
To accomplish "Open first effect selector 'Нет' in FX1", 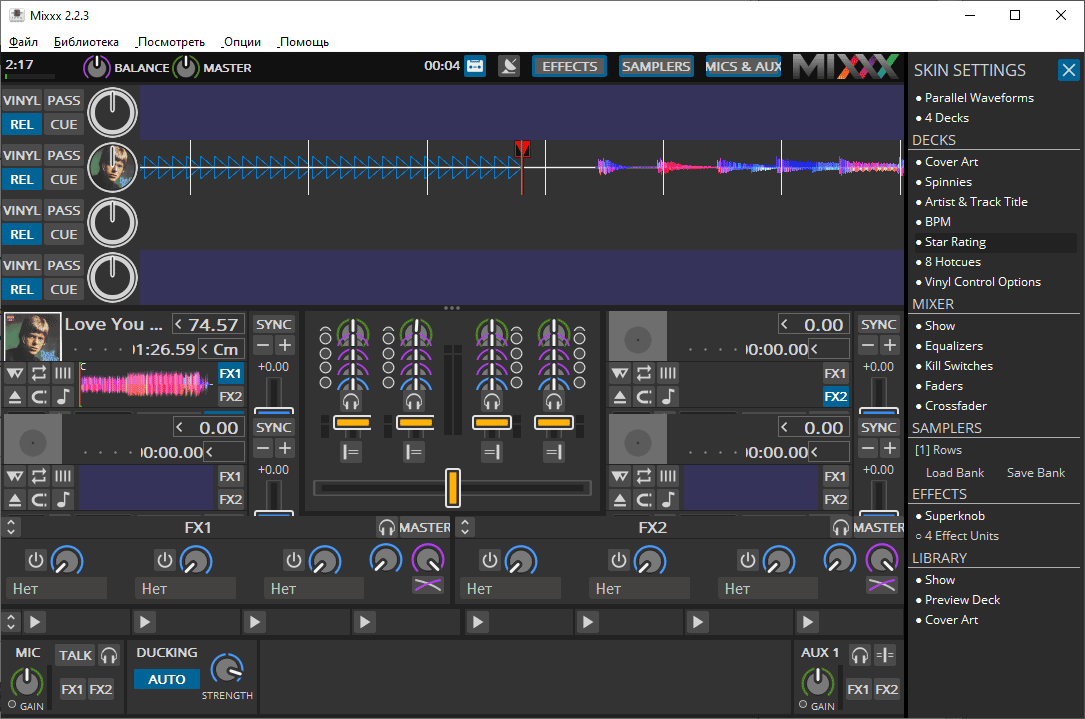I will click(x=56, y=589).
